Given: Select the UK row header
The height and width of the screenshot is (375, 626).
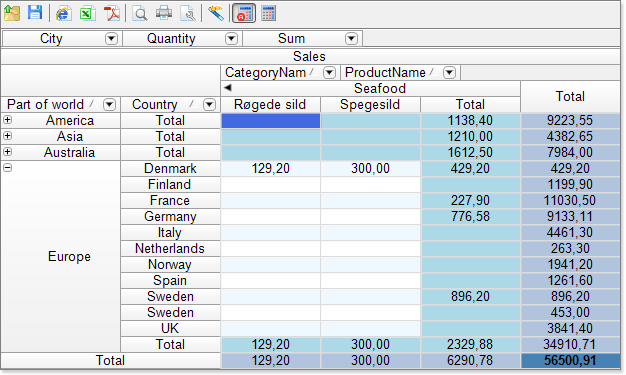Looking at the screenshot, I should click(170, 328).
